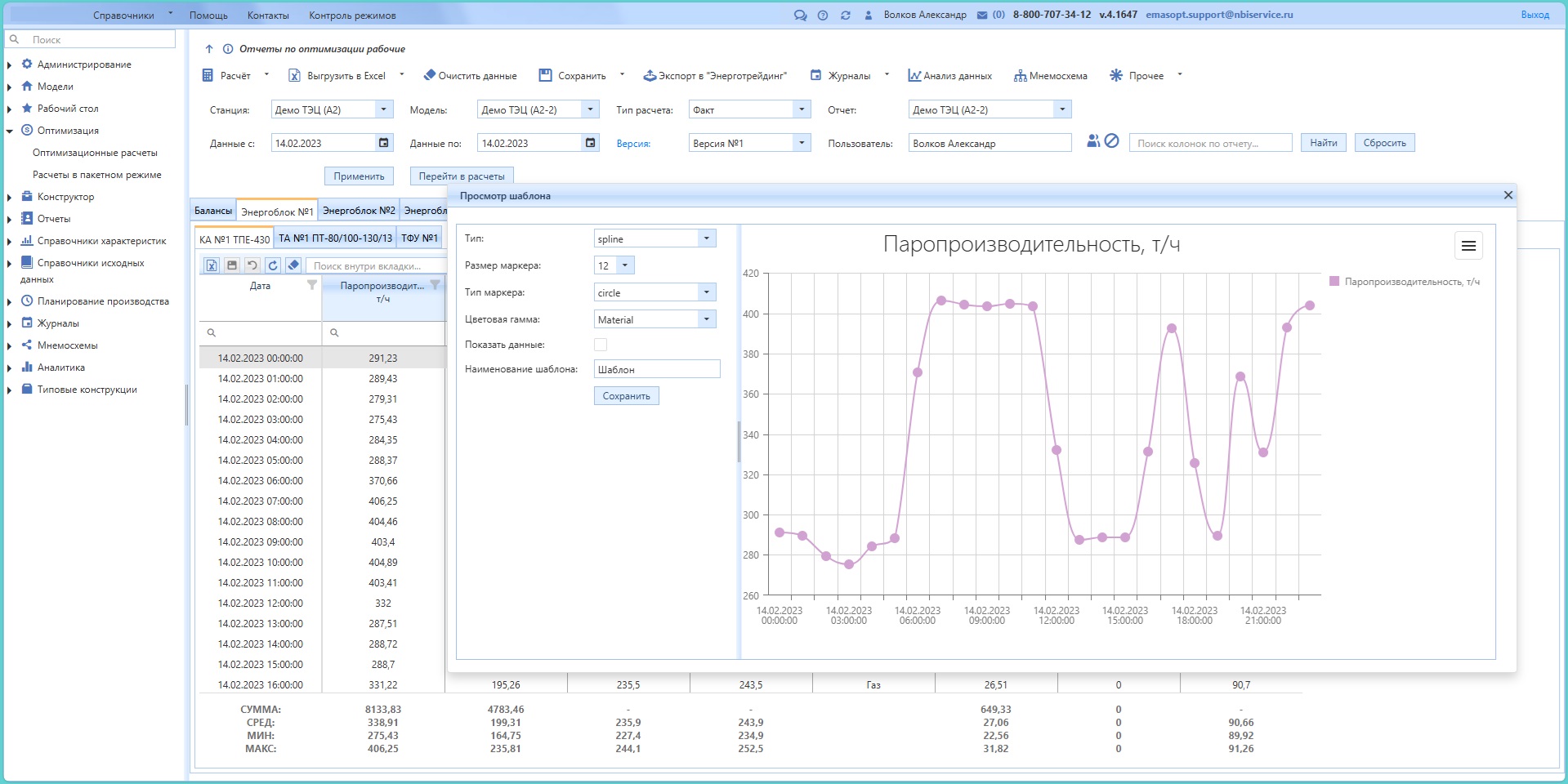1568x784 pixels.
Task: Enable the 'Показать данные' checkbox
Action: (x=601, y=345)
